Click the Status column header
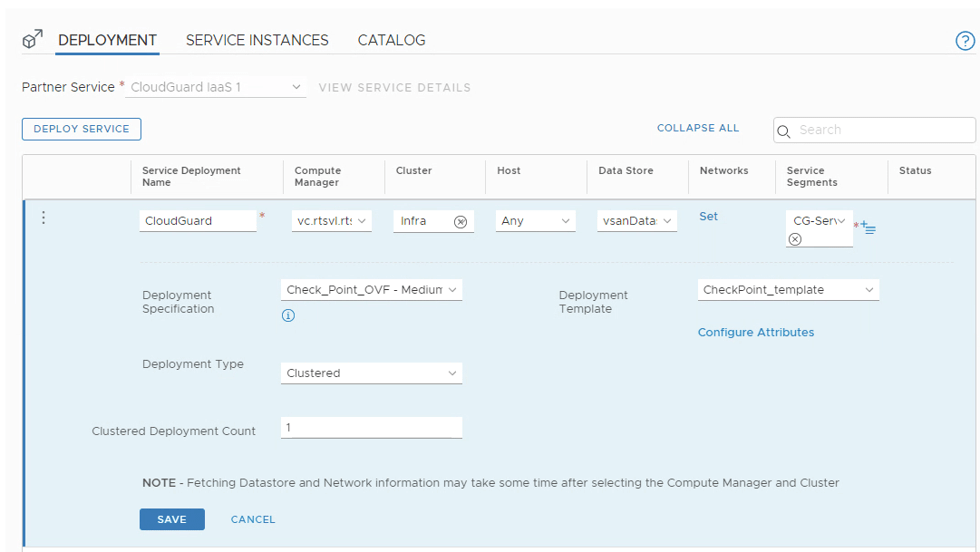980x552 pixels. [x=915, y=171]
